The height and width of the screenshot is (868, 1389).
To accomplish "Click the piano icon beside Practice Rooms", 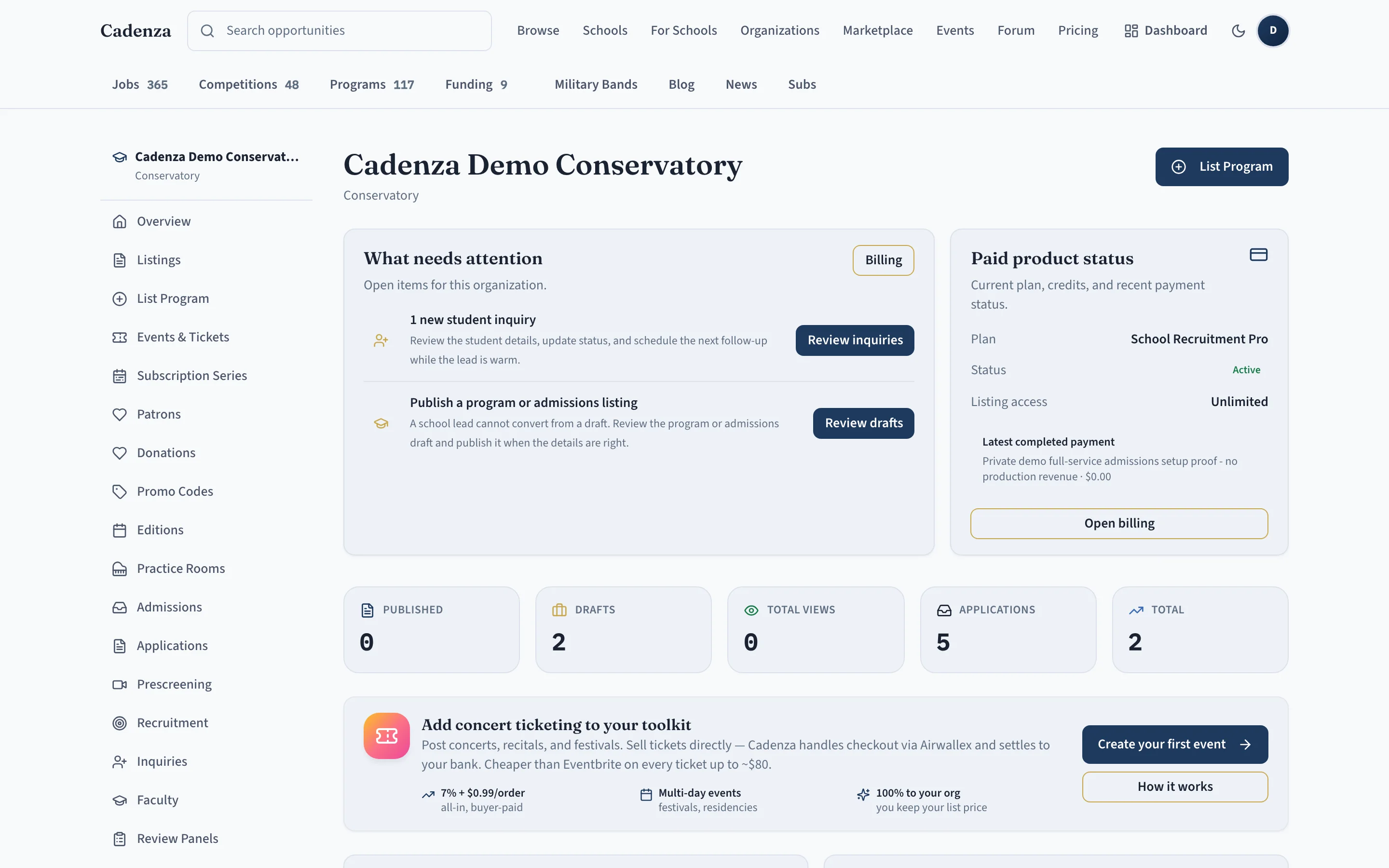I will coord(120,569).
